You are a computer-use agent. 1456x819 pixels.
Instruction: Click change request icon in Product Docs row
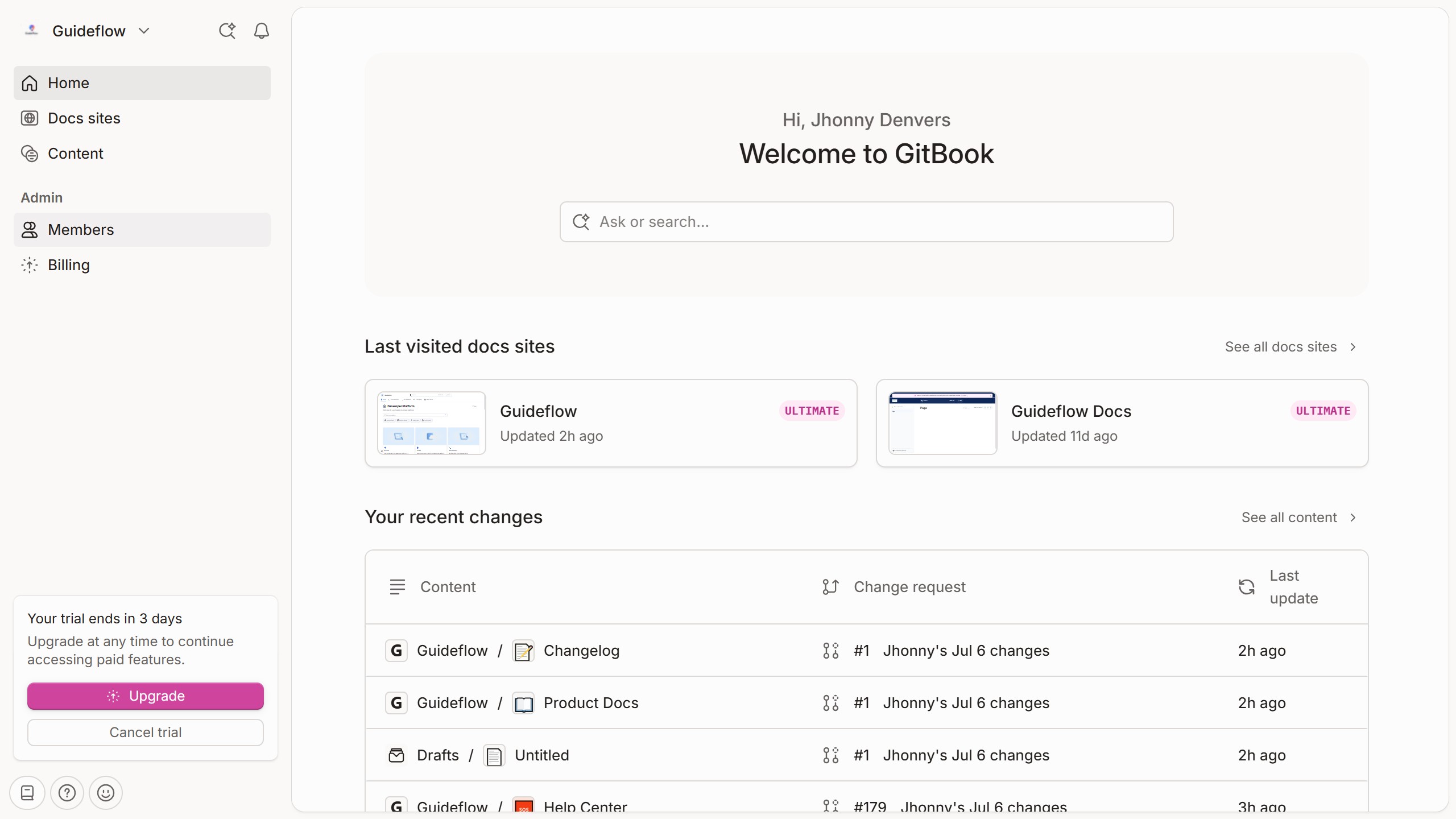click(830, 703)
